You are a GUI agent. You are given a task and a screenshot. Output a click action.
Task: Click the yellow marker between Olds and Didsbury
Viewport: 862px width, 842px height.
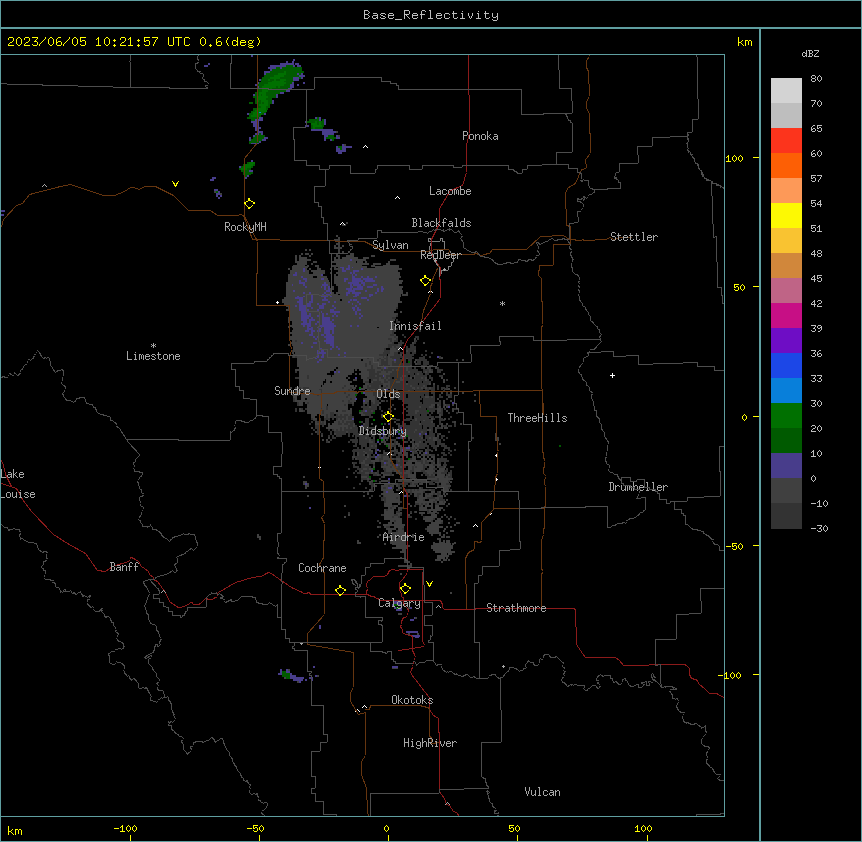click(388, 416)
